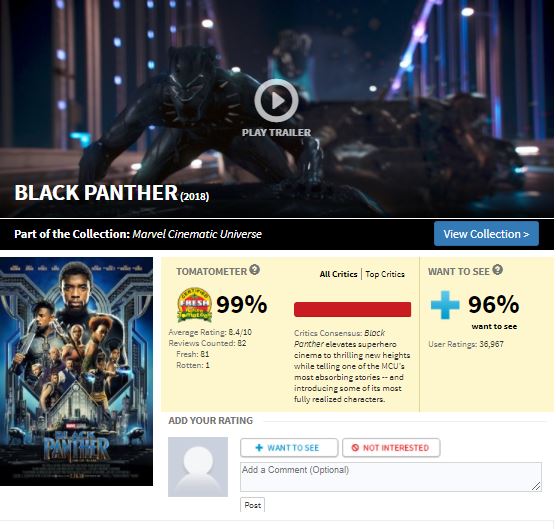The width and height of the screenshot is (556, 529).
Task: Mark the movie as Want to See
Action: (289, 448)
